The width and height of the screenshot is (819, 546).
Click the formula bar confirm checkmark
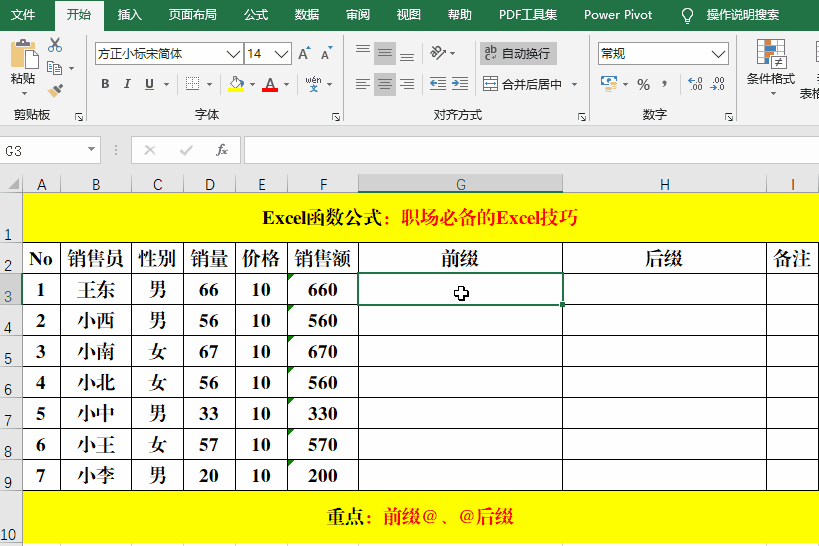186,150
